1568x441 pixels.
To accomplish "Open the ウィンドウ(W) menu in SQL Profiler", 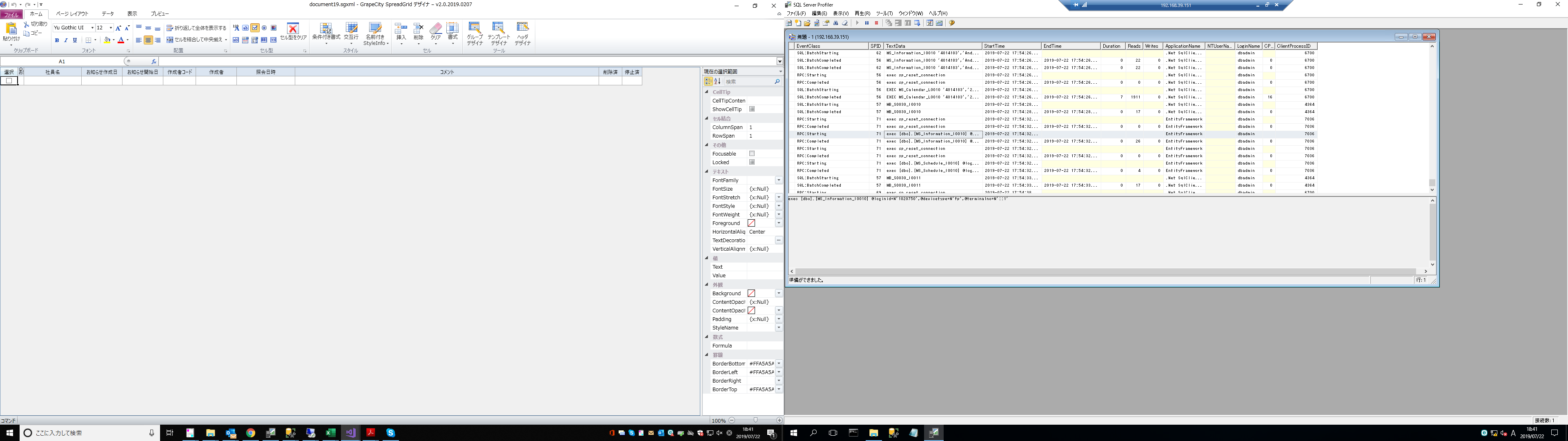I will pos(911,13).
